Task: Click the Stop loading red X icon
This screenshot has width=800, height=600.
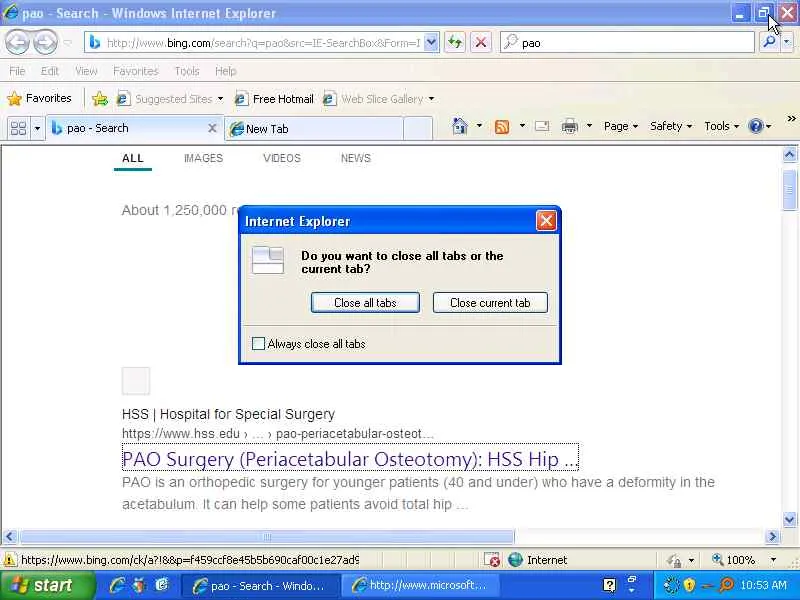Action: [x=481, y=42]
